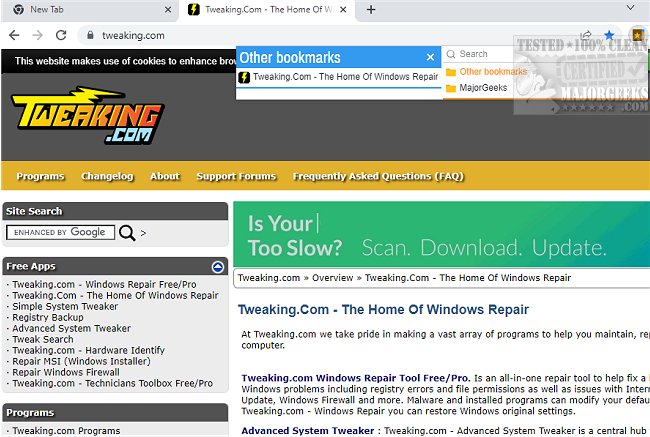The image size is (650, 437).
Task: Open the MajorGeeks bookmark folder
Action: point(477,88)
